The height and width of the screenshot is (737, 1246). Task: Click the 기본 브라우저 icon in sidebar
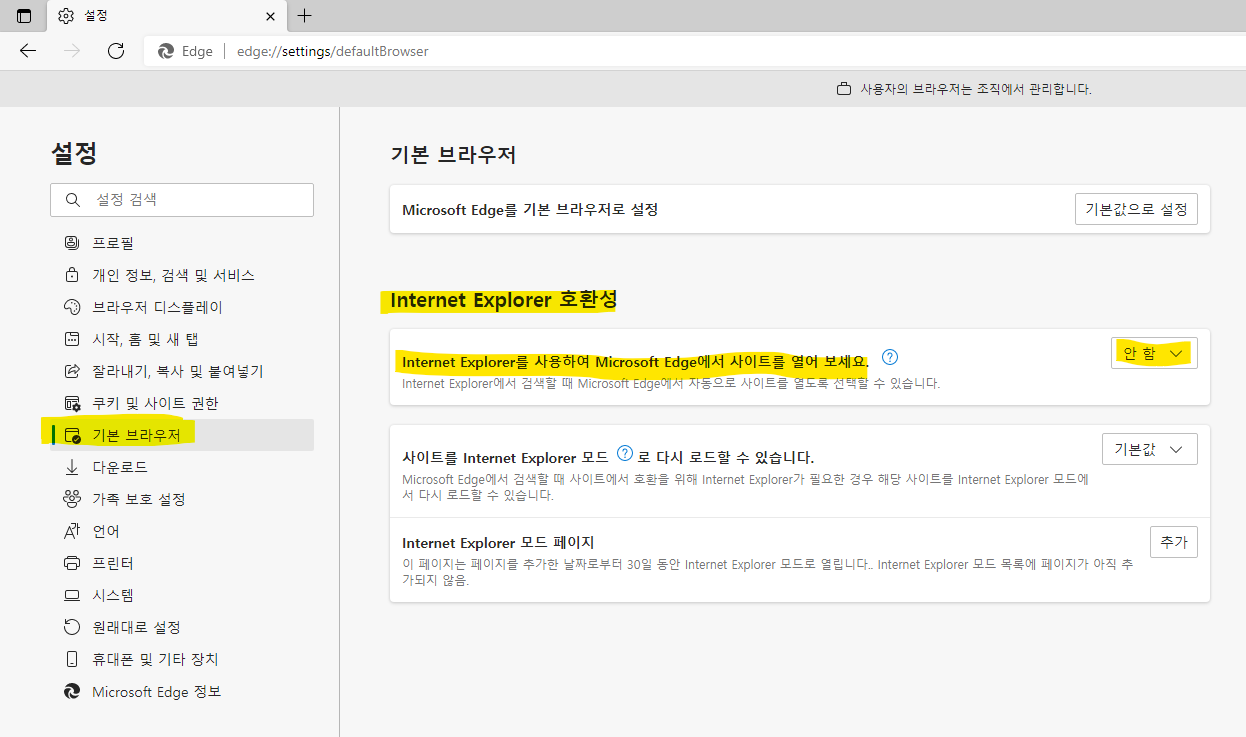pos(72,435)
